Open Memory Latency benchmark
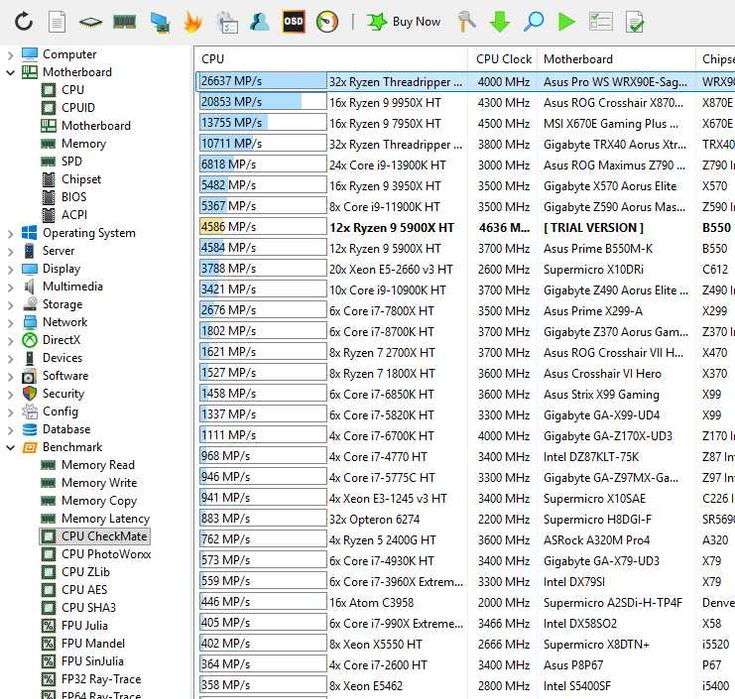This screenshot has width=735, height=699. click(105, 518)
